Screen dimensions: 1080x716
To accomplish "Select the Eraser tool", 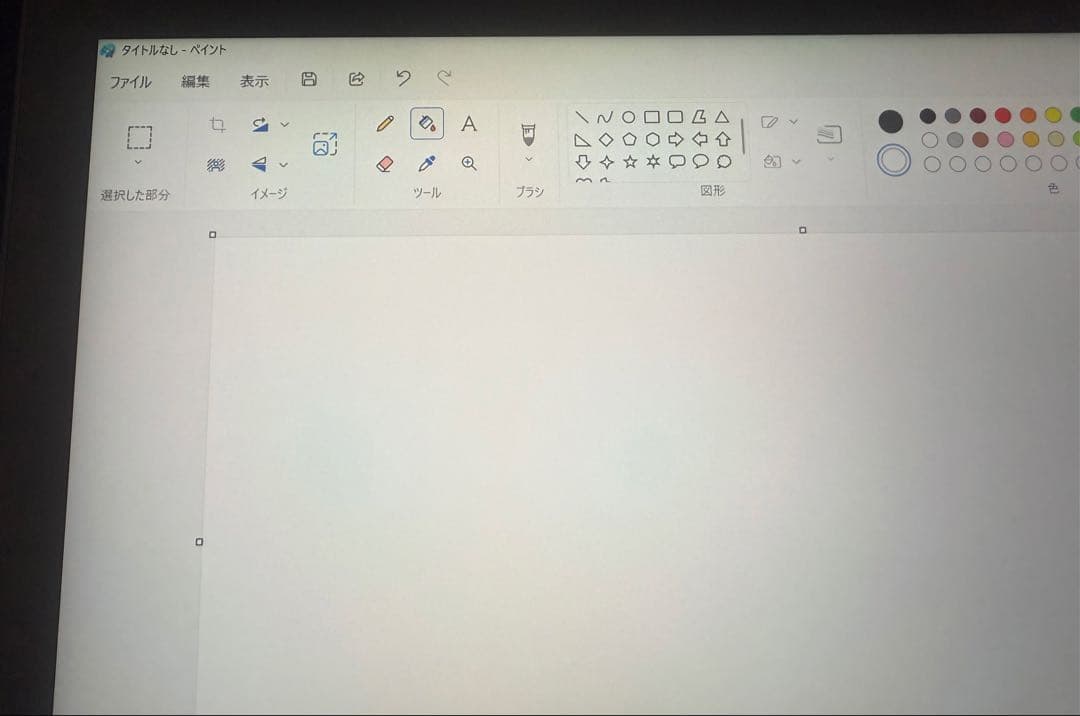I will tap(385, 164).
